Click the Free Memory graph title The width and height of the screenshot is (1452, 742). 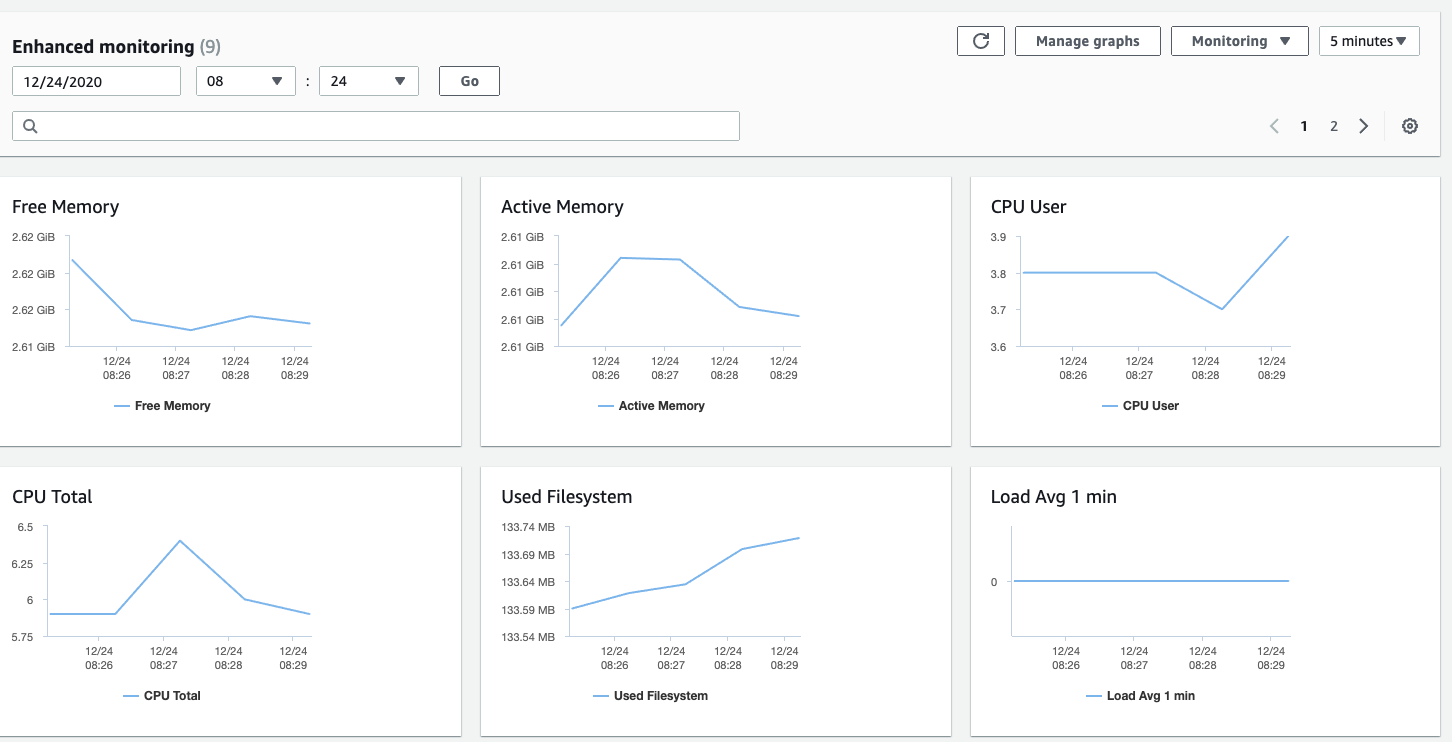65,207
